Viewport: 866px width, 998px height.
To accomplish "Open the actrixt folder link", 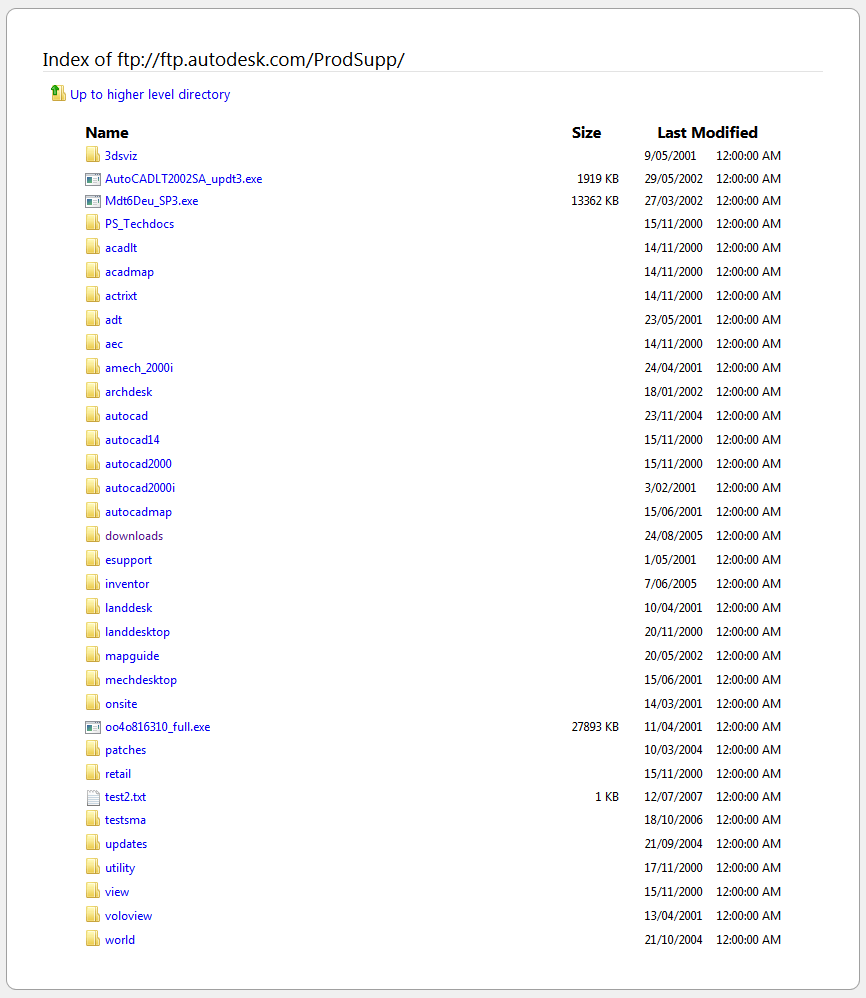I will pos(121,296).
